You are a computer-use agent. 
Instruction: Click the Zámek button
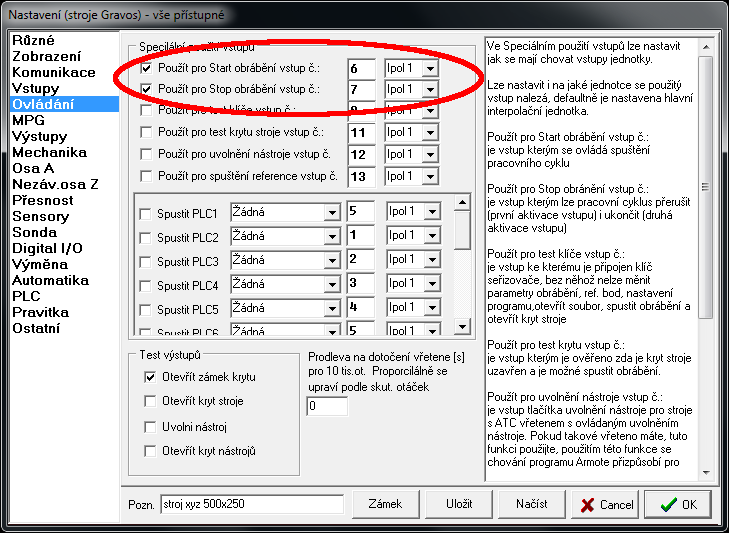(385, 504)
